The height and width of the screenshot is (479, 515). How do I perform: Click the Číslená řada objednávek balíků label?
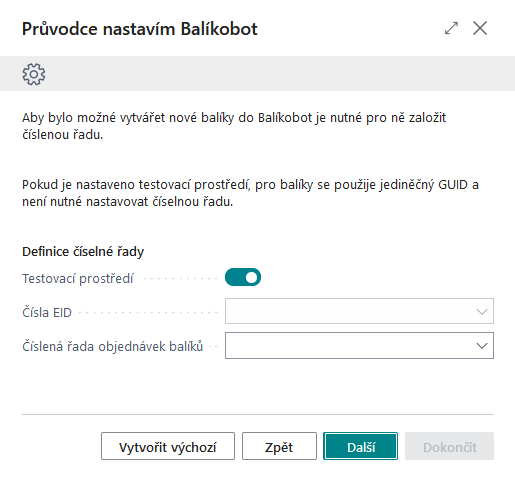[x=113, y=346]
